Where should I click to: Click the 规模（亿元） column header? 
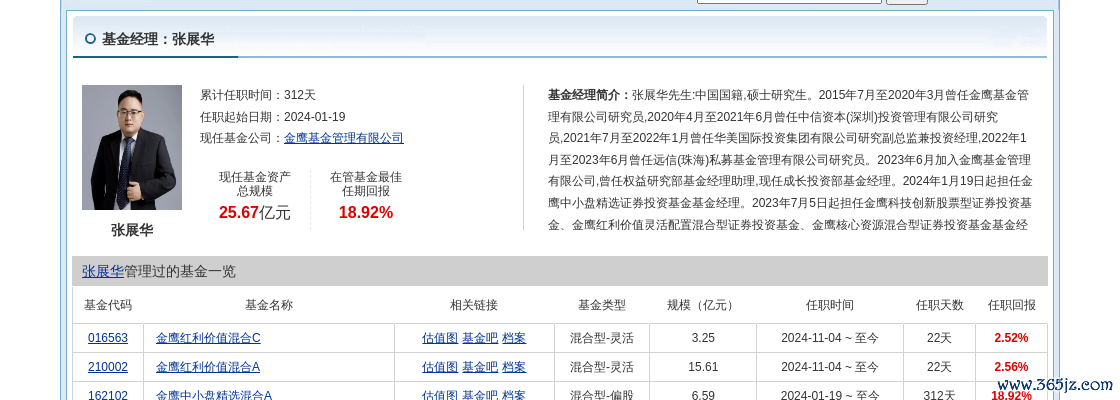pos(703,305)
